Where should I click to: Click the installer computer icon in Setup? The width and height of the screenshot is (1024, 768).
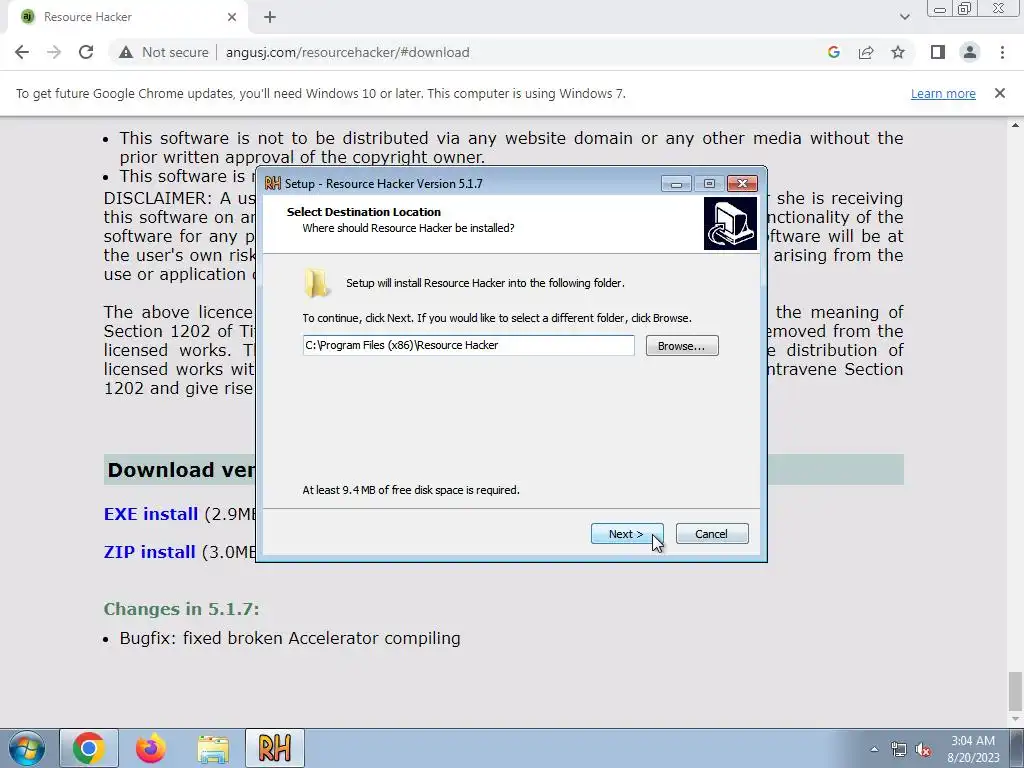click(x=730, y=223)
